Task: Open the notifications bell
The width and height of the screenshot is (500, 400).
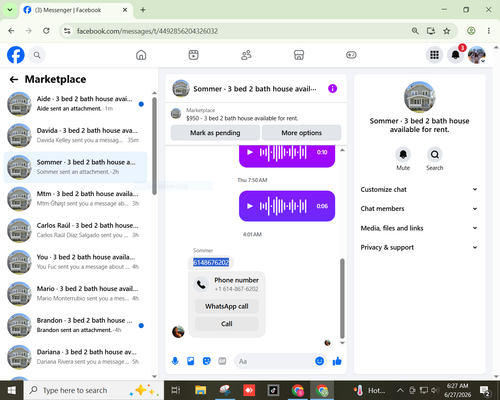Action: point(456,55)
